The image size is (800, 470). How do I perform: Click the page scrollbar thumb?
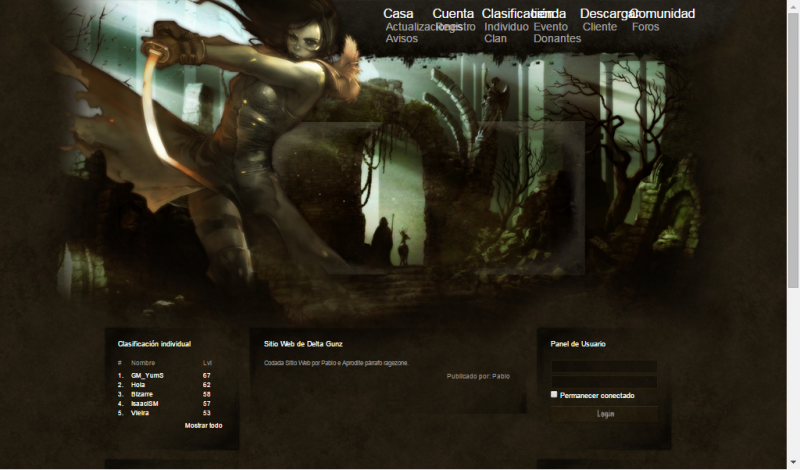pos(793,151)
